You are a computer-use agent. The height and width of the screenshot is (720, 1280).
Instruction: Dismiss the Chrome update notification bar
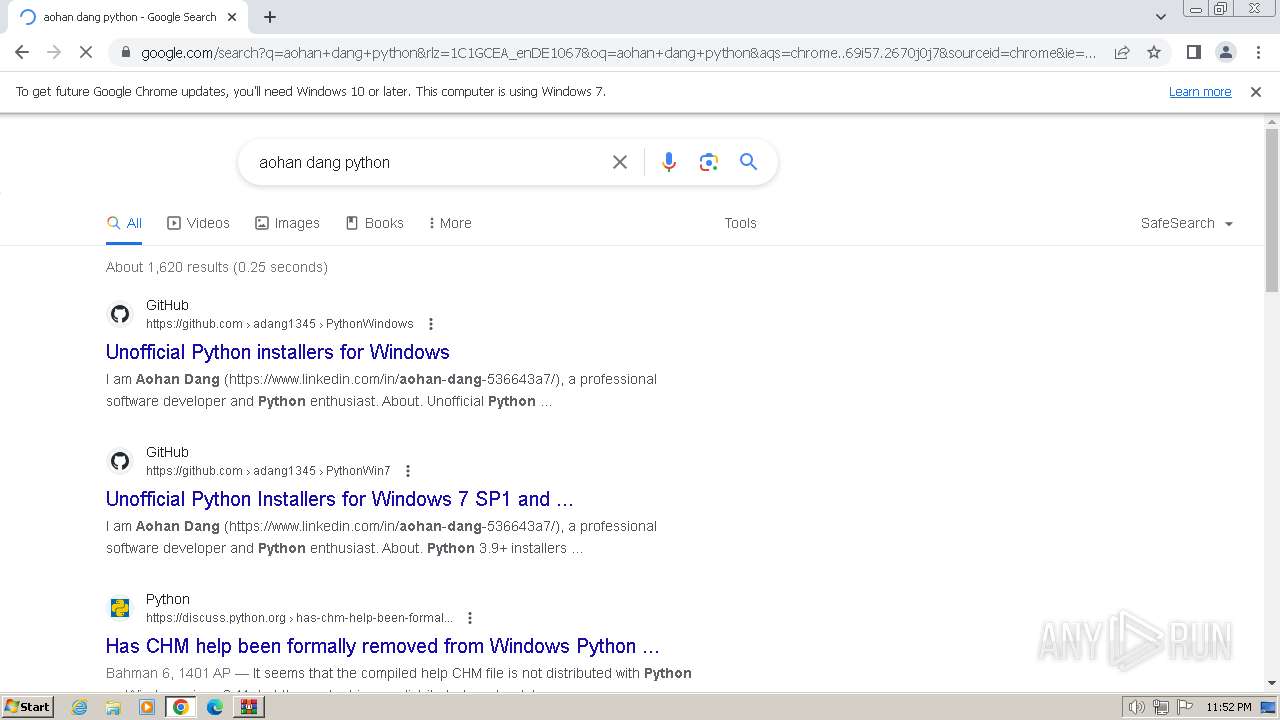pos(1256,91)
